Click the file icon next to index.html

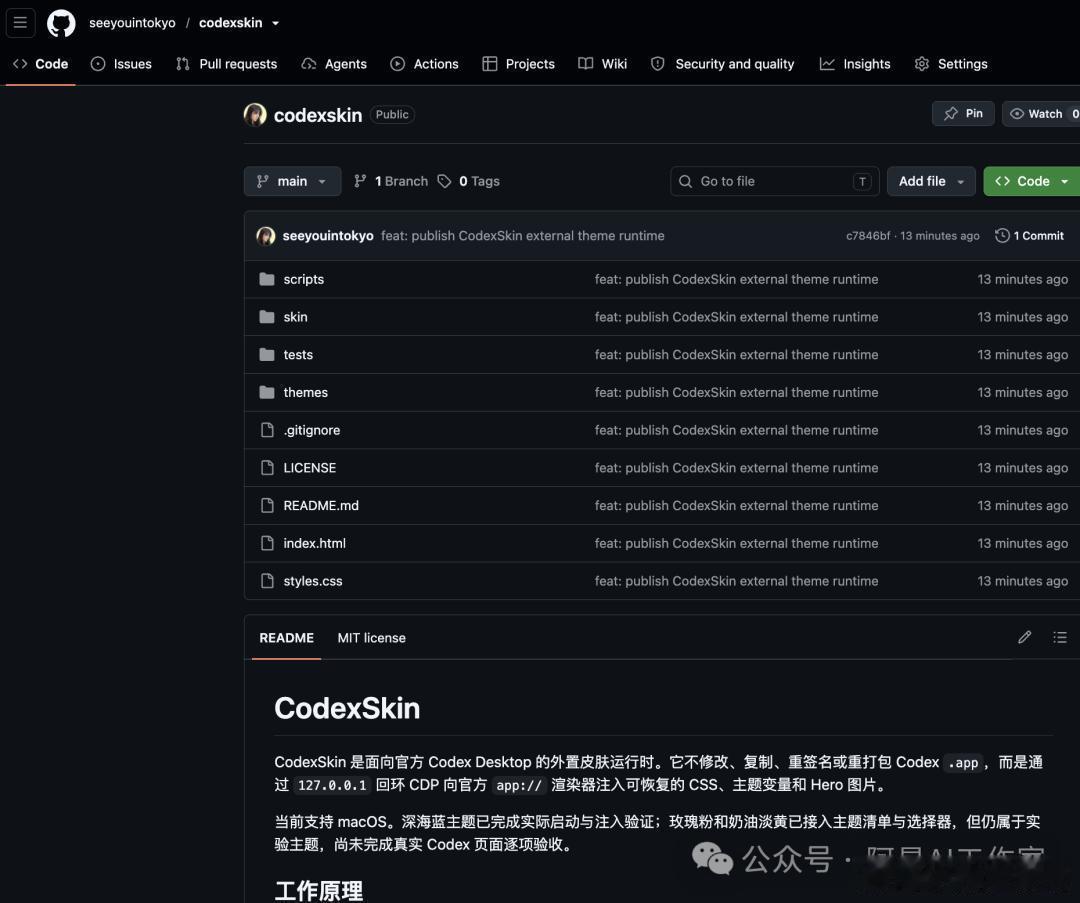[x=267, y=543]
